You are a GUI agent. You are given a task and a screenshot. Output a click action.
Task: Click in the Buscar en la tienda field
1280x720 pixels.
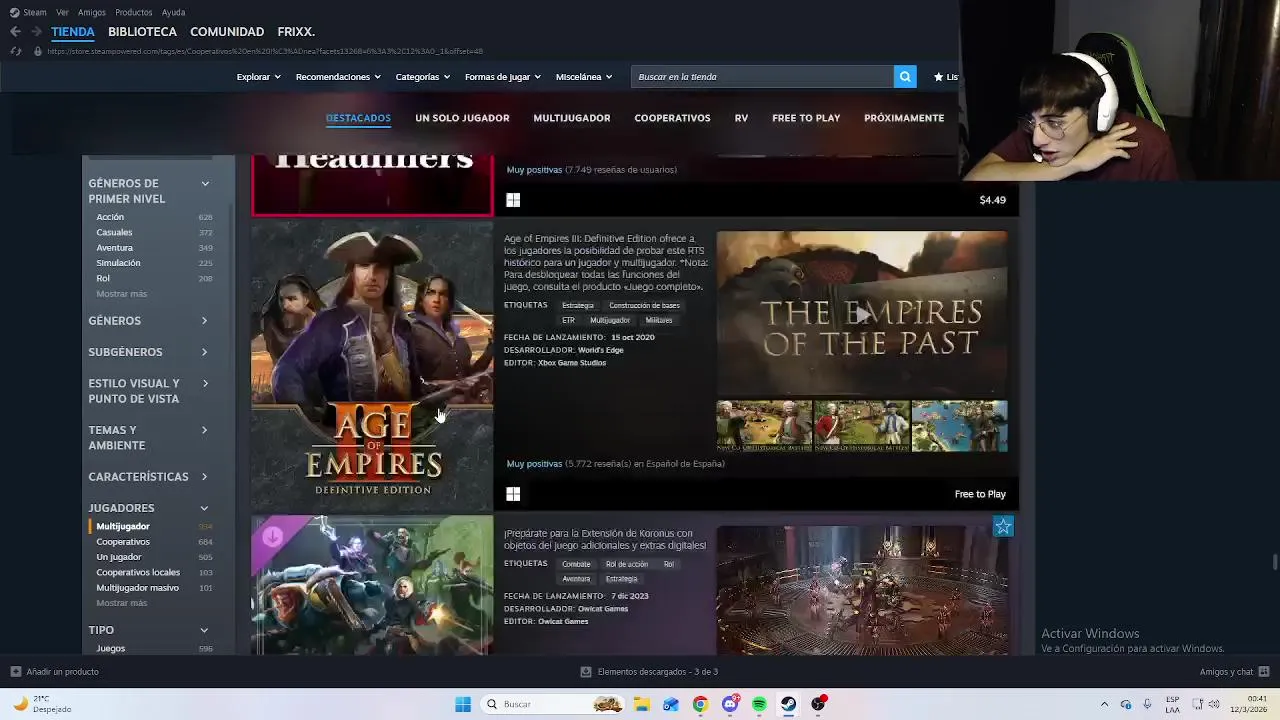point(762,77)
